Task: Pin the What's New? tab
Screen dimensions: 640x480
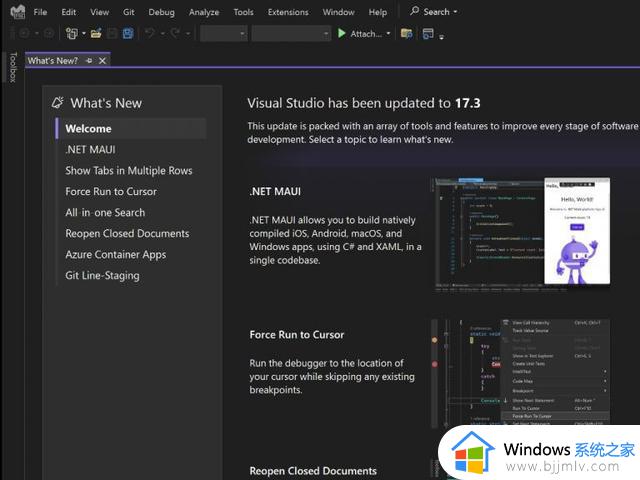Action: pos(89,61)
